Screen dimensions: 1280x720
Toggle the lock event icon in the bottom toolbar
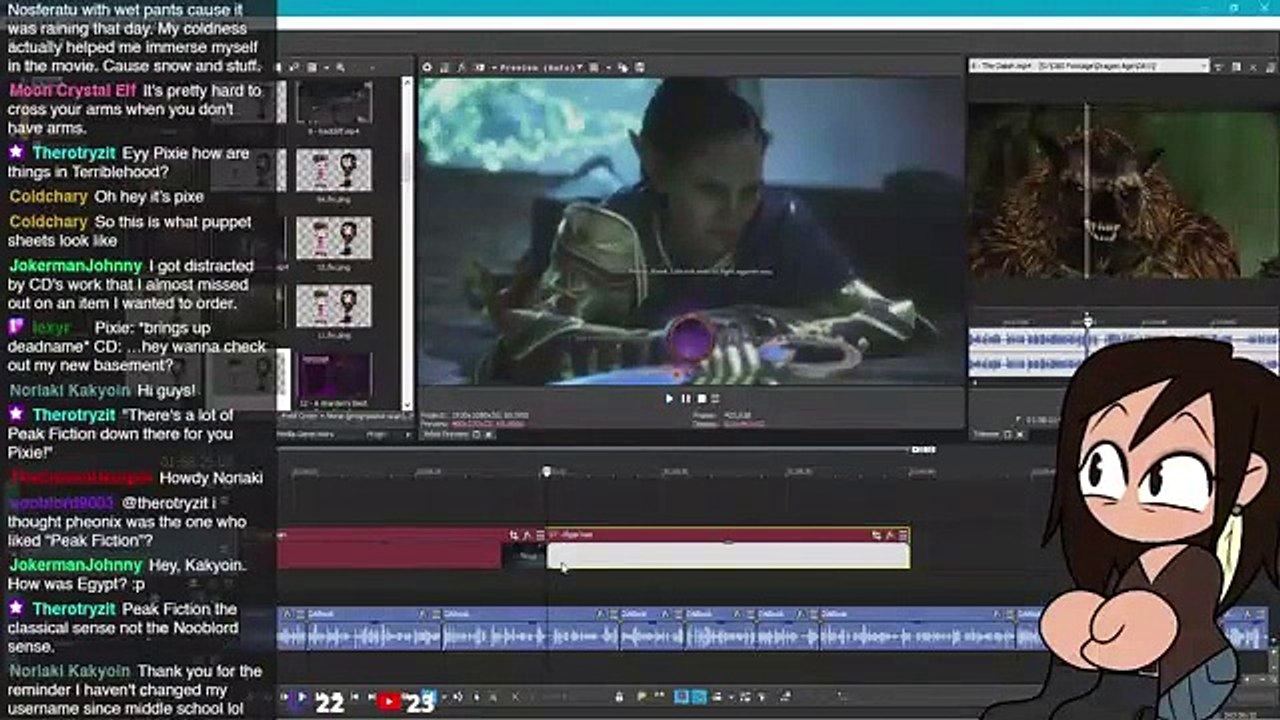[619, 697]
